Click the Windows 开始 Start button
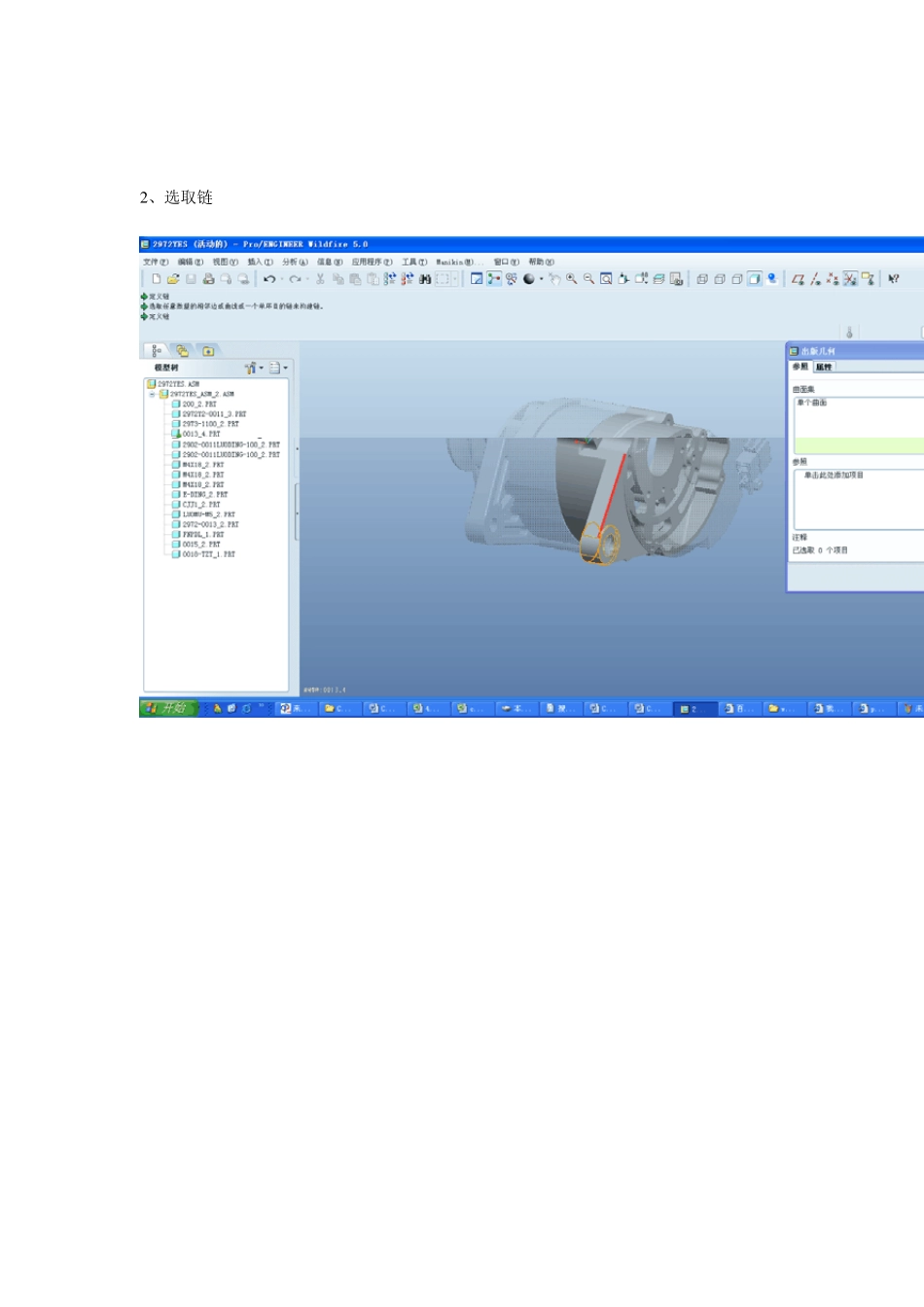This screenshot has width=924, height=1307. coord(169,708)
